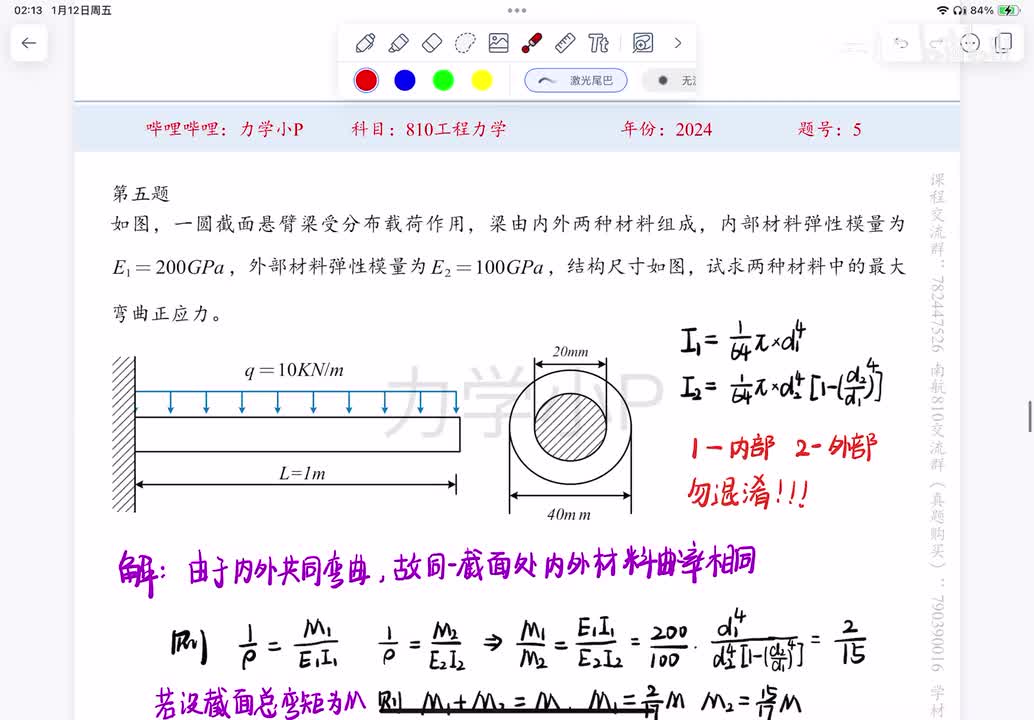Select the Pen tool

click(365, 44)
